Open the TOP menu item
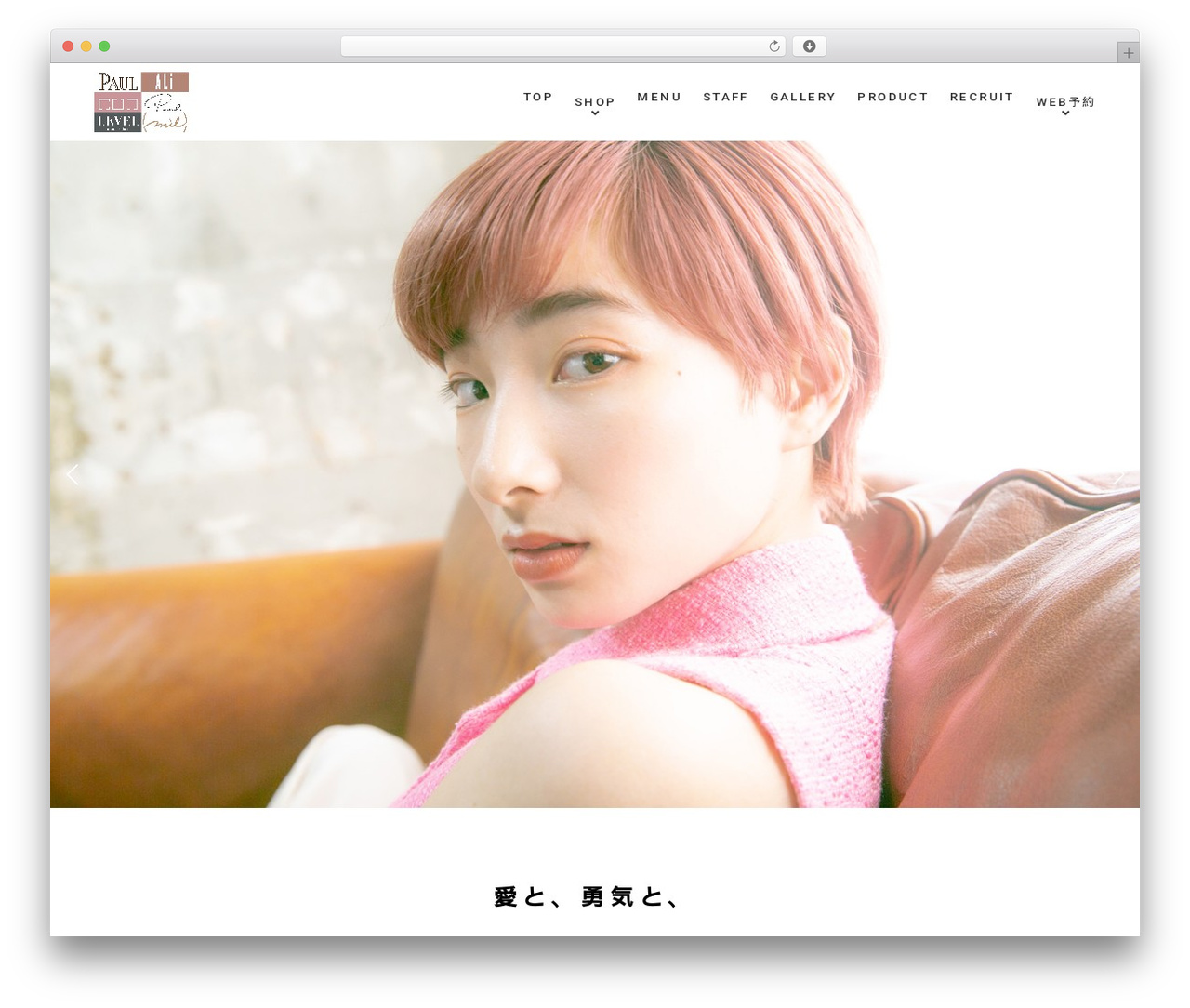1190x1008 pixels. pyautogui.click(x=538, y=97)
